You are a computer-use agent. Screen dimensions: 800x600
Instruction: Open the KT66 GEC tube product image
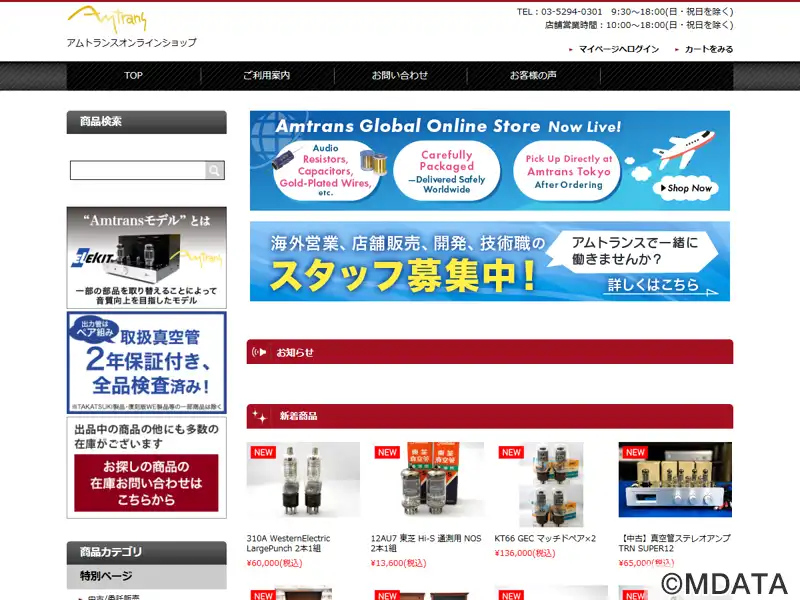pos(551,484)
